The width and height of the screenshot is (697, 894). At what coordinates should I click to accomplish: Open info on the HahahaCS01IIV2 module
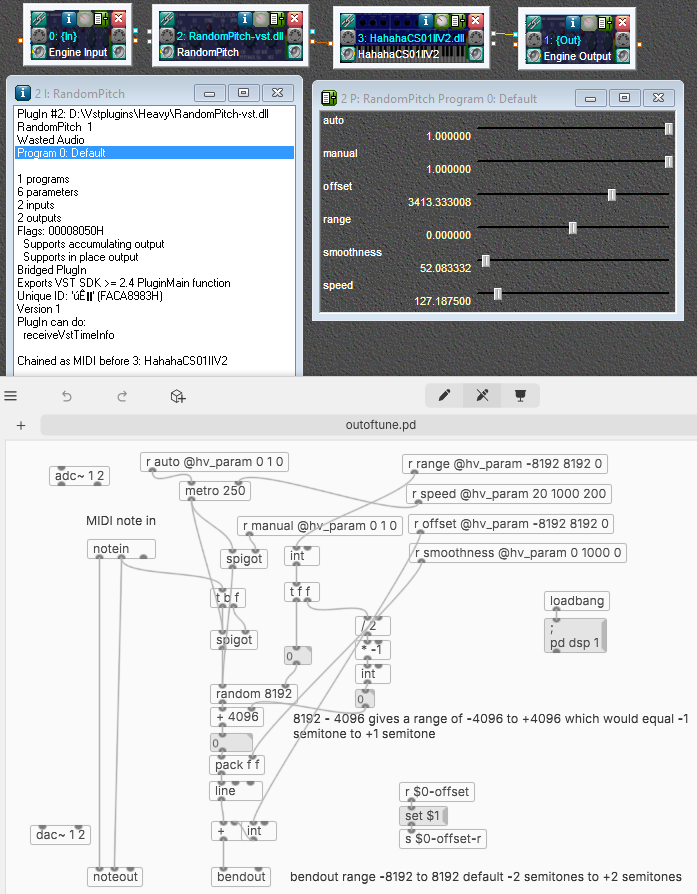425,20
